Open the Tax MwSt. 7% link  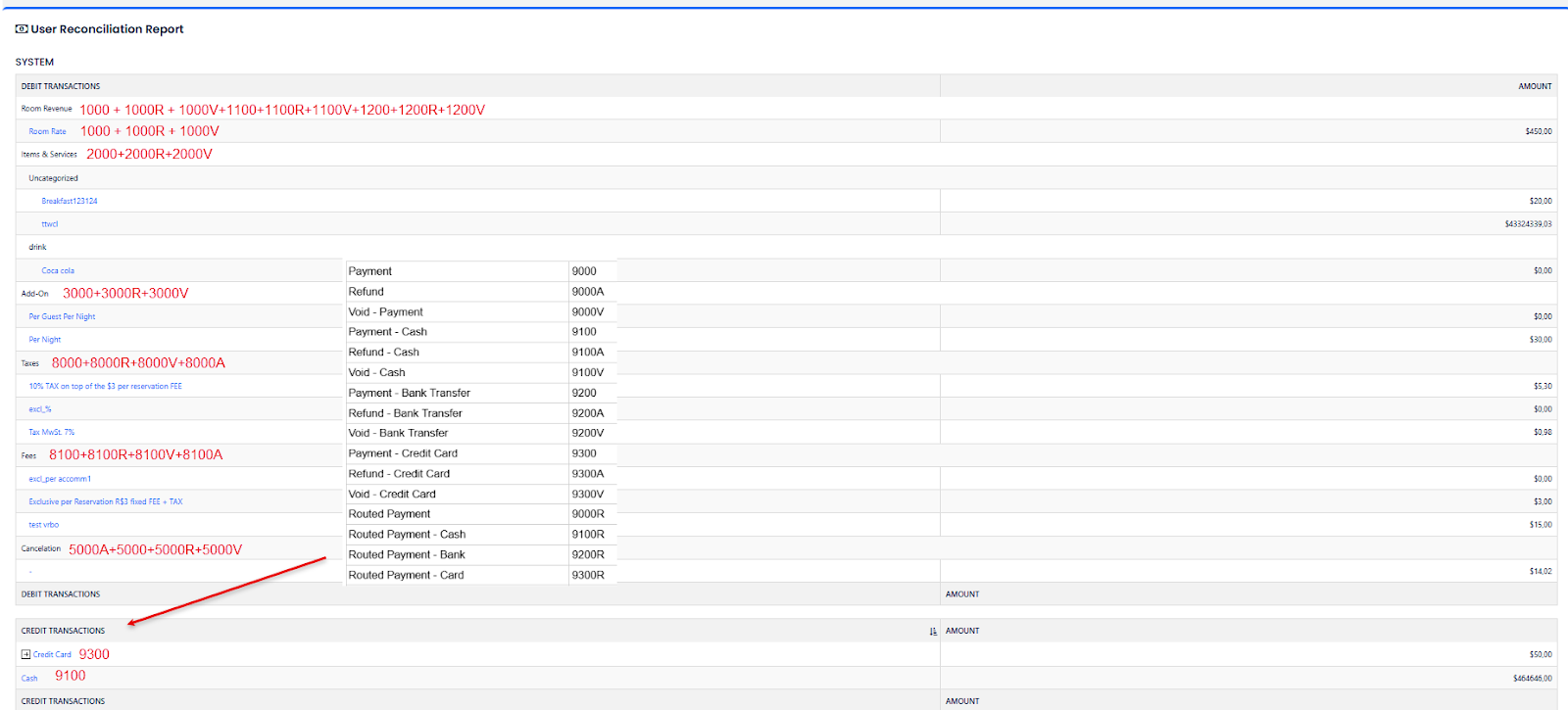[x=51, y=432]
